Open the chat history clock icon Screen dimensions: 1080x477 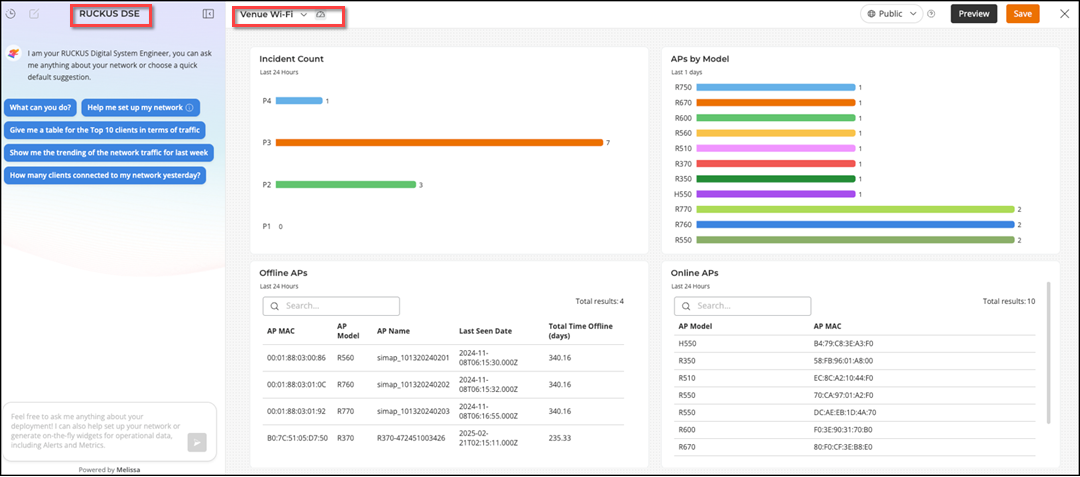click(x=11, y=14)
